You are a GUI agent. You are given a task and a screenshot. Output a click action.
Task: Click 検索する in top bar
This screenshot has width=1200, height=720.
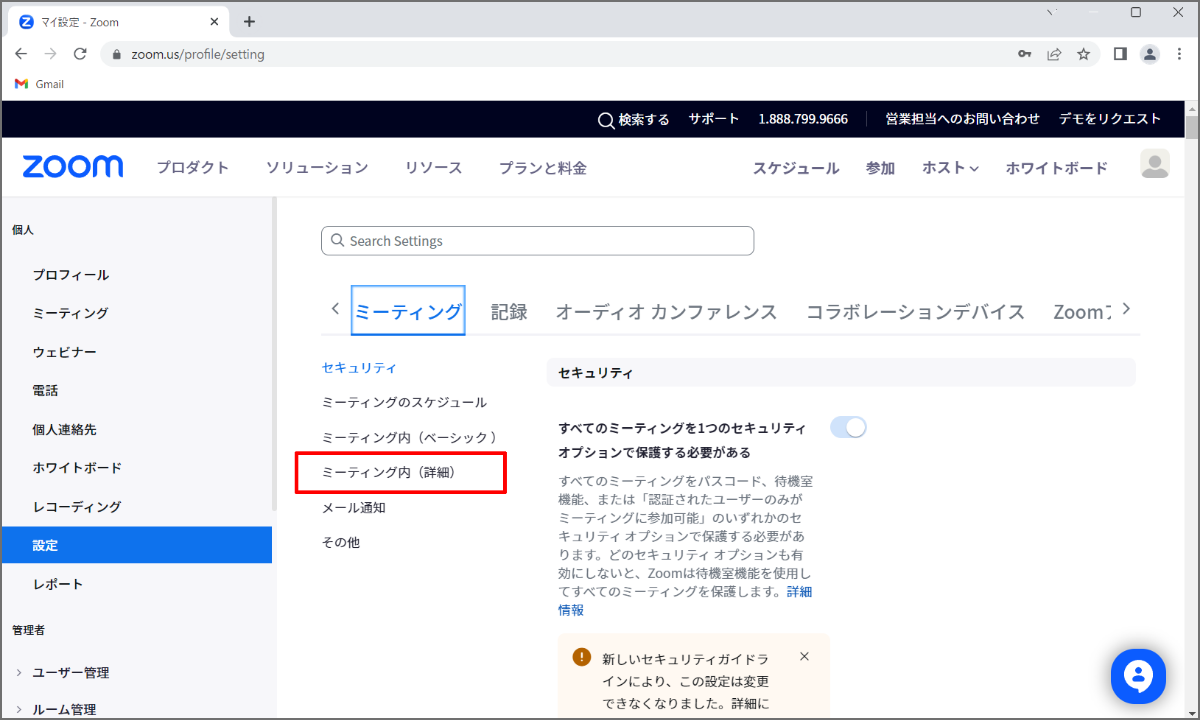(644, 119)
